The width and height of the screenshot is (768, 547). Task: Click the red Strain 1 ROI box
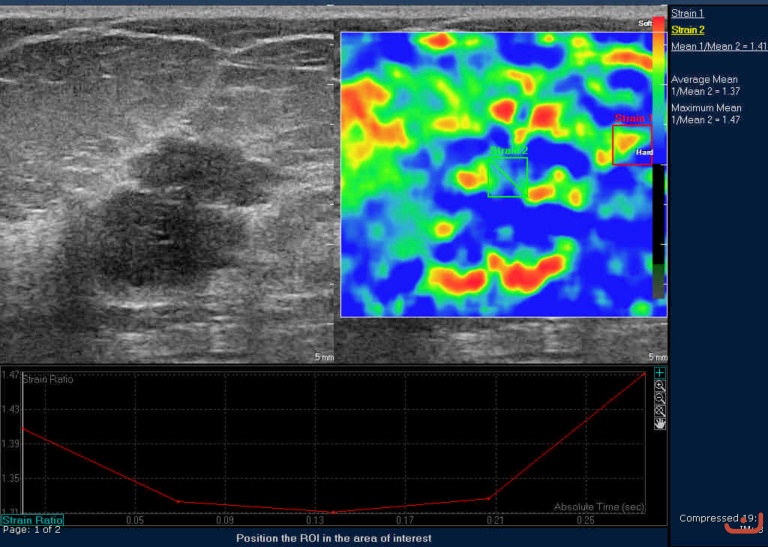click(631, 145)
